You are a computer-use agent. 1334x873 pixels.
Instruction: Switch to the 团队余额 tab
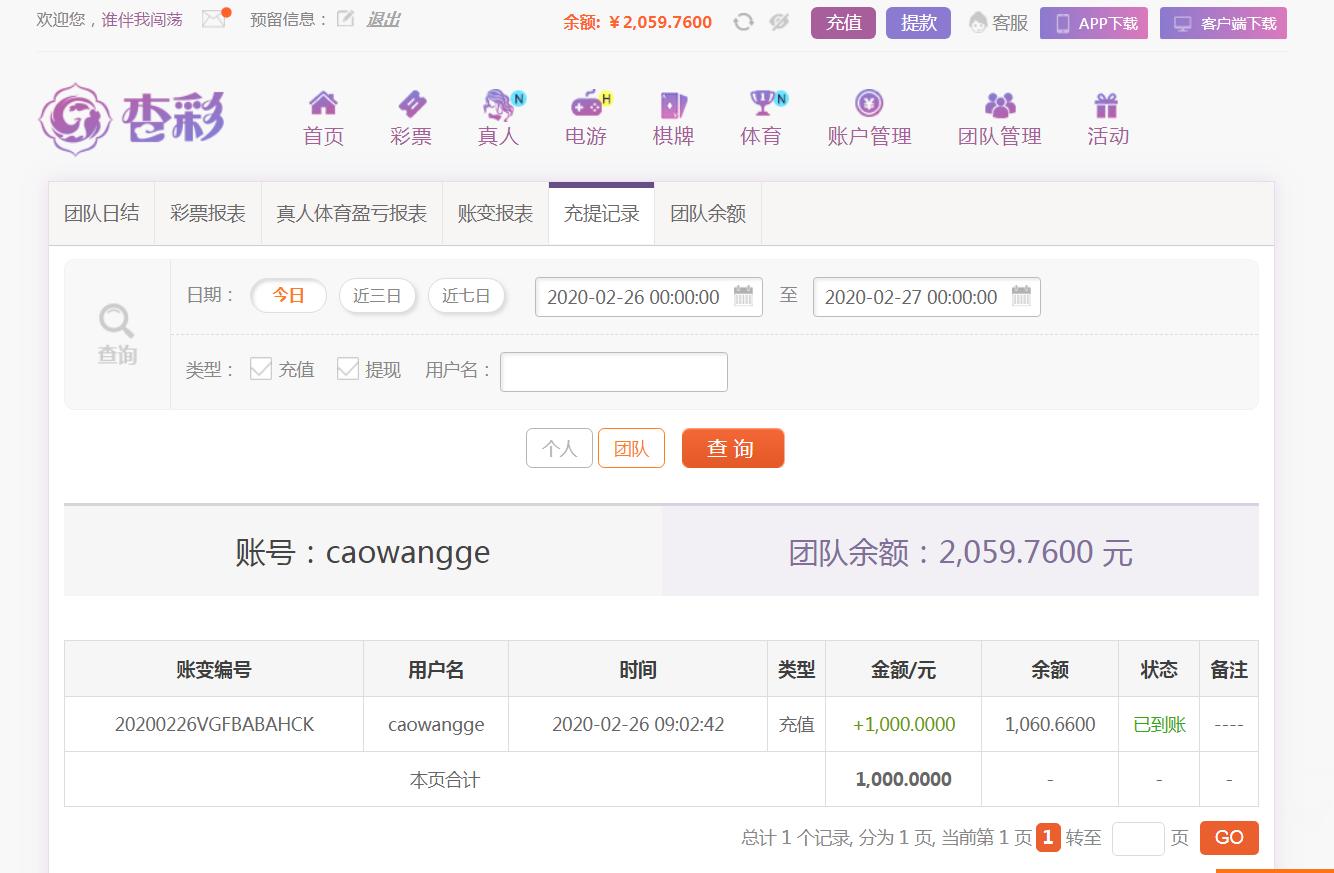708,213
